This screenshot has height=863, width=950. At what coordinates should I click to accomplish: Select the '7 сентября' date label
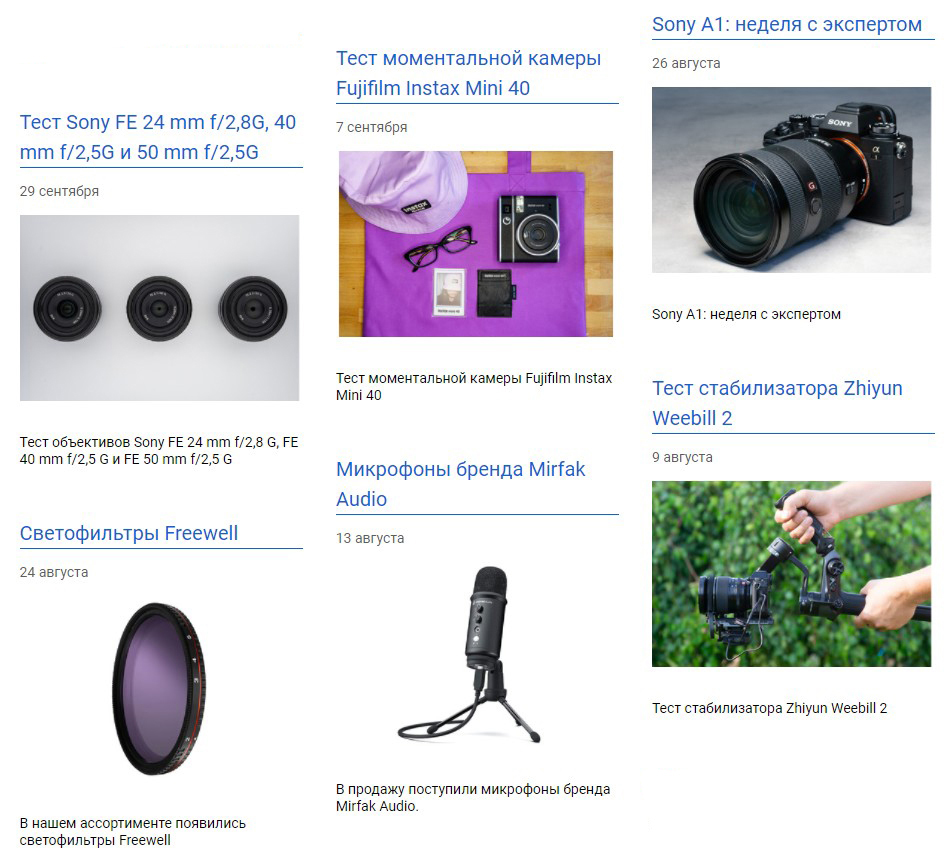pyautogui.click(x=371, y=127)
